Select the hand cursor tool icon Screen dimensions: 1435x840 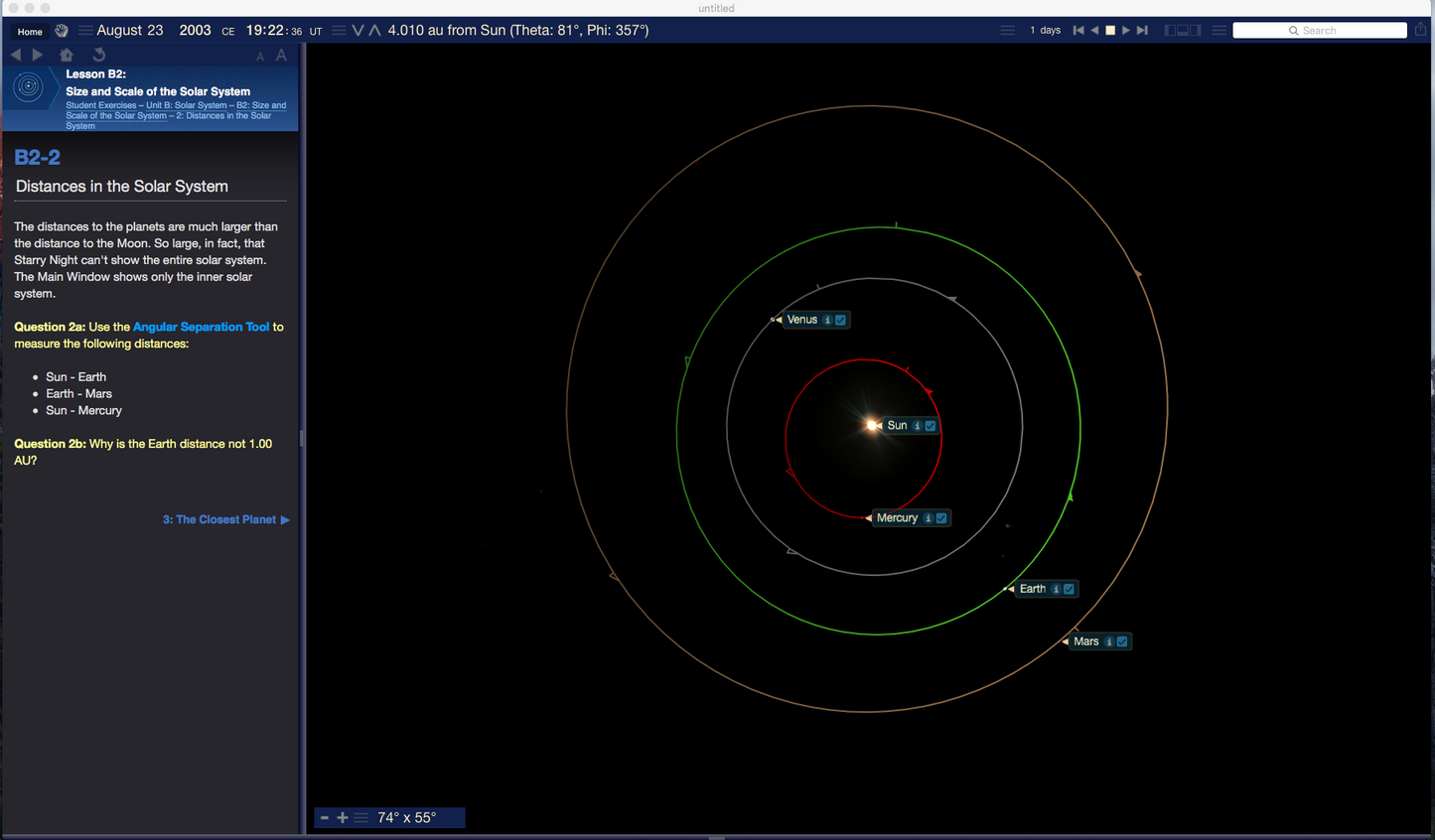click(x=62, y=31)
